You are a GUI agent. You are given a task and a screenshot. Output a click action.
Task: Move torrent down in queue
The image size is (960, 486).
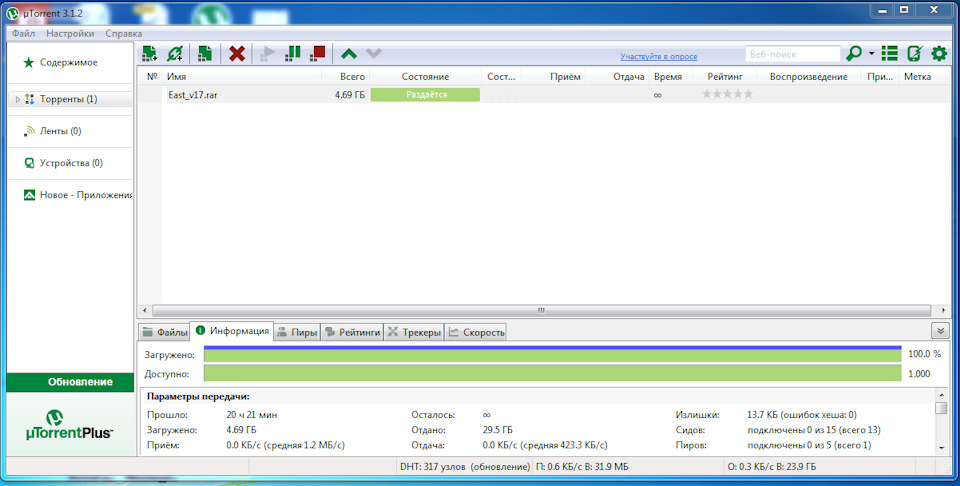pos(373,54)
